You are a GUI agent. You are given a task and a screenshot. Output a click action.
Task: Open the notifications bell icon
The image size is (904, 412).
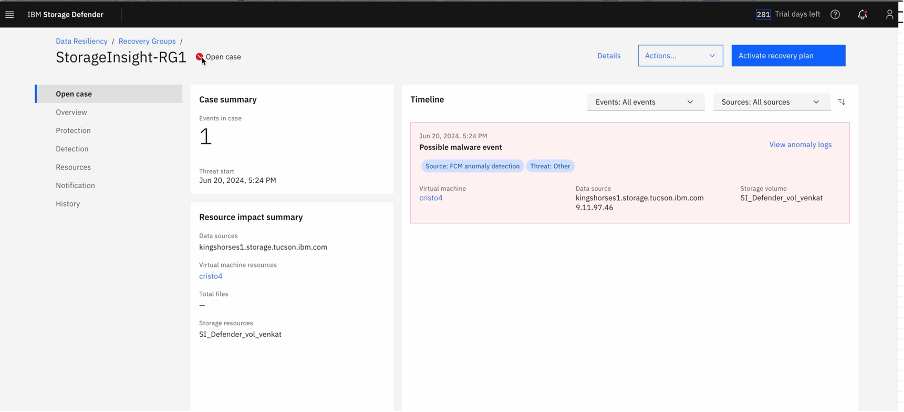(x=862, y=14)
